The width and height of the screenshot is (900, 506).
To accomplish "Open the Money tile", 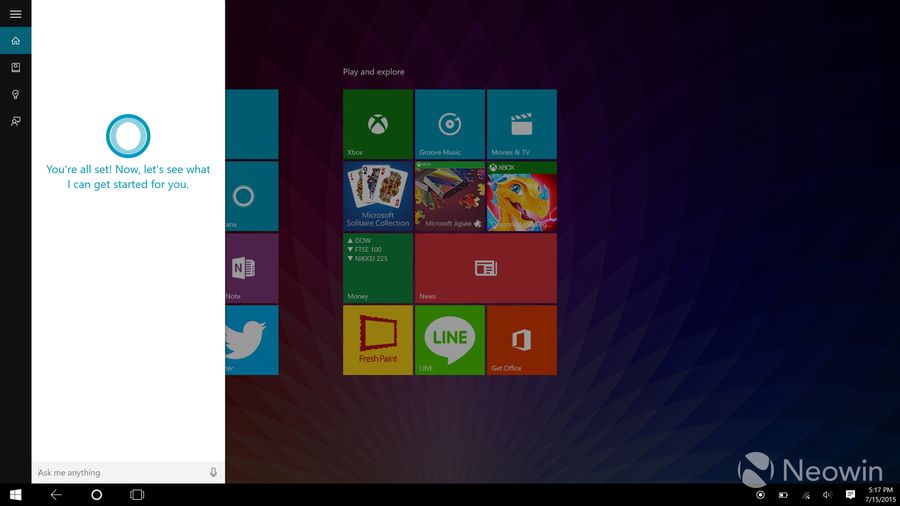I will 378,268.
